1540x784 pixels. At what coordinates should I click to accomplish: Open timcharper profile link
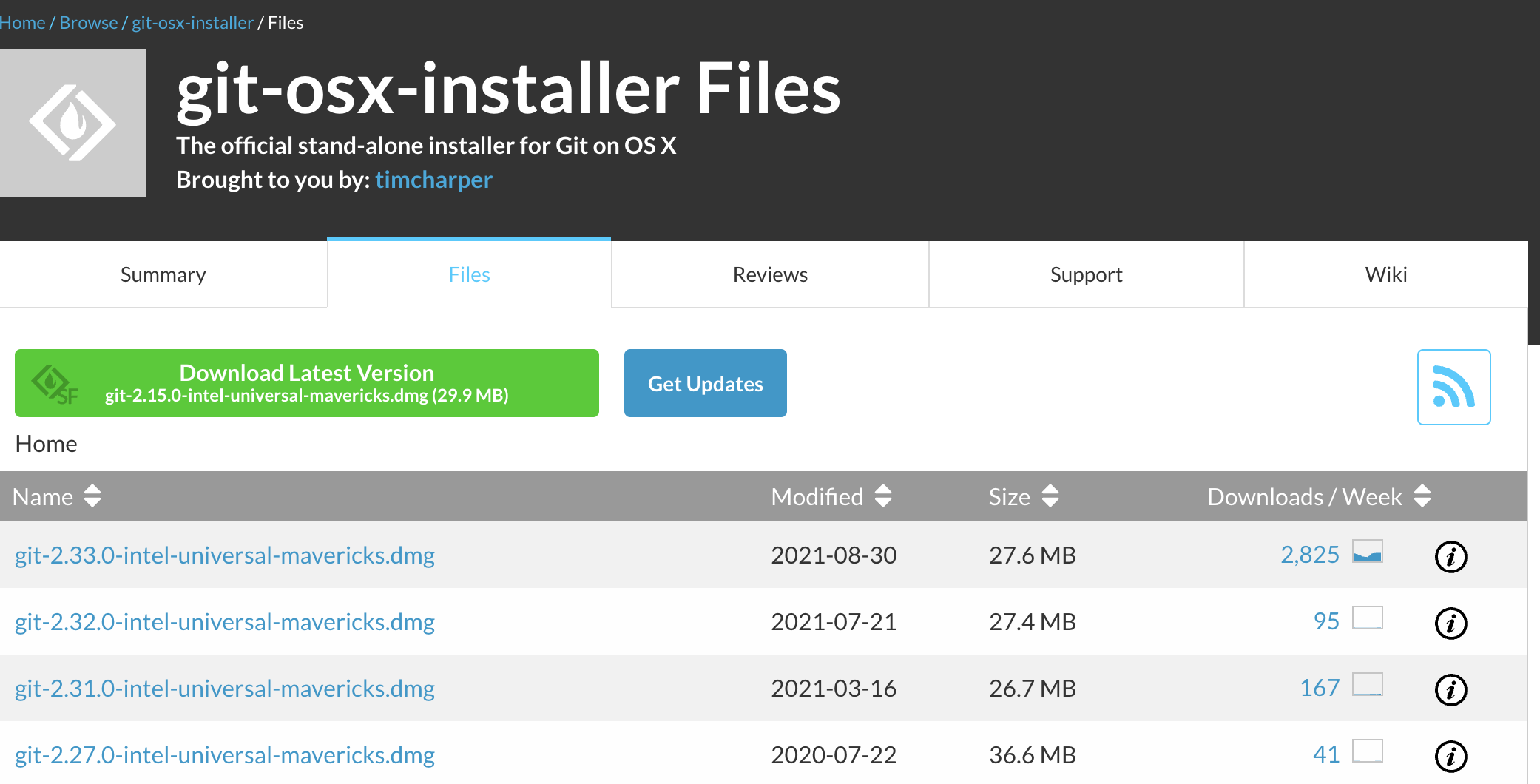(433, 180)
